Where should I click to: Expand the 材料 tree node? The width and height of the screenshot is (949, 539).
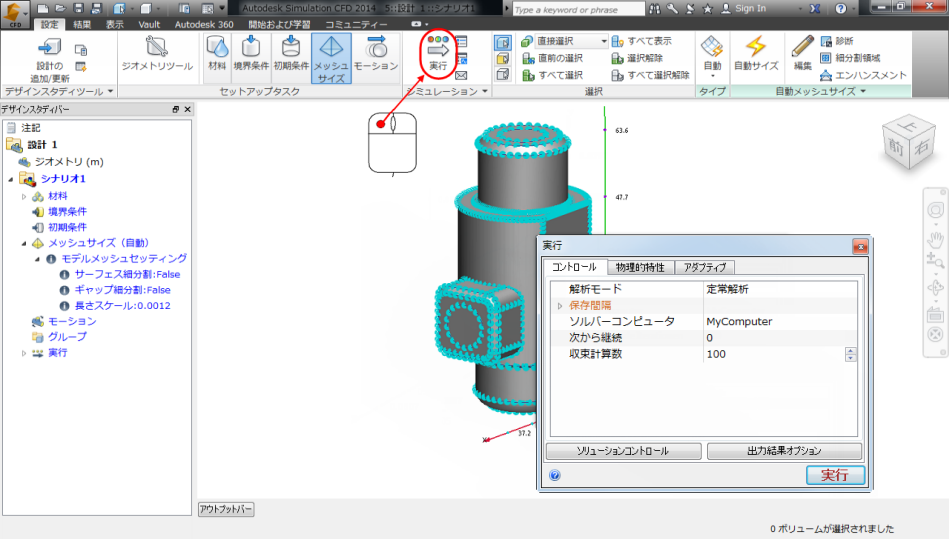pyautogui.click(x=24, y=196)
